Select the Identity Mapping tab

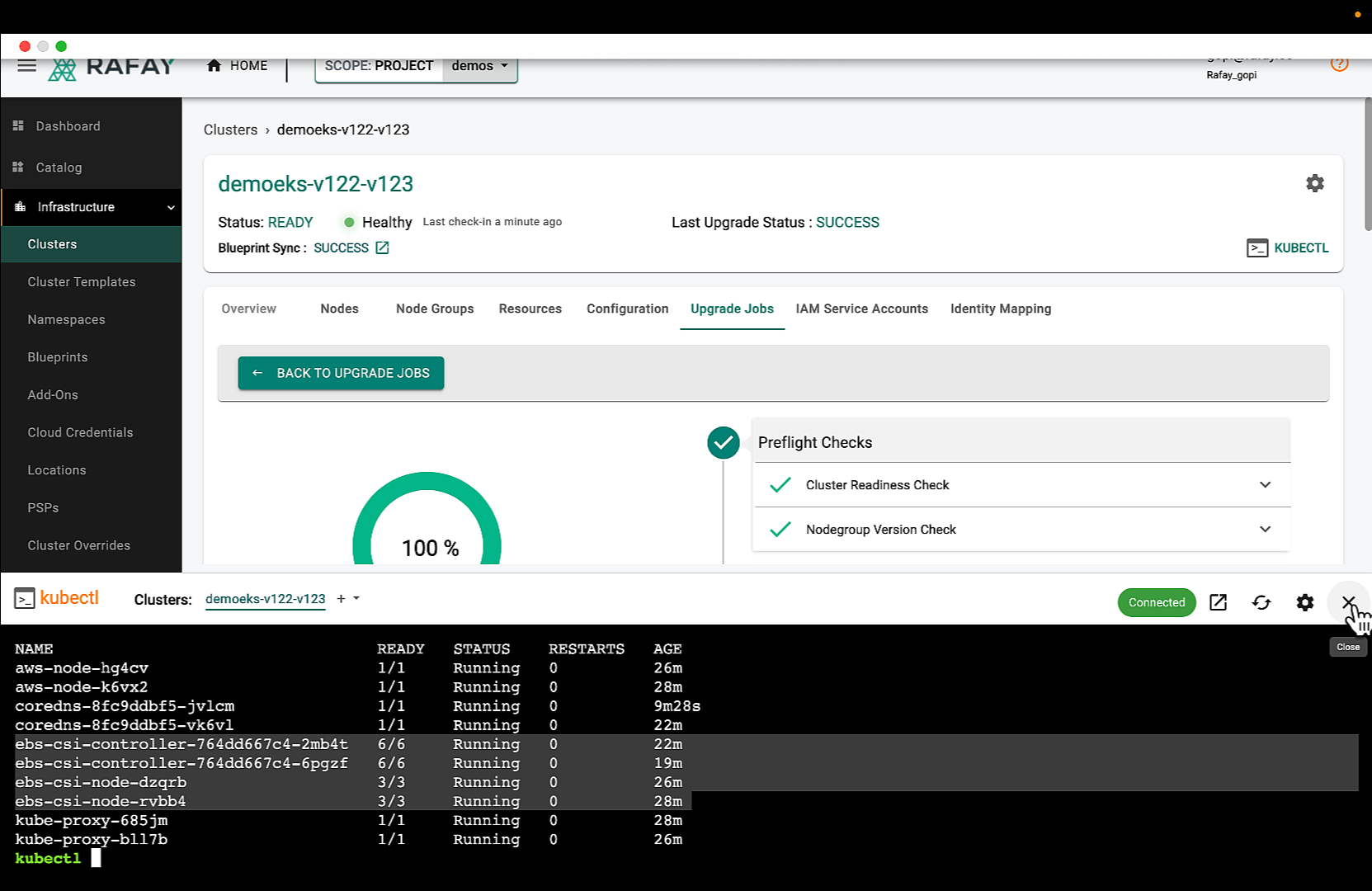pos(1000,309)
